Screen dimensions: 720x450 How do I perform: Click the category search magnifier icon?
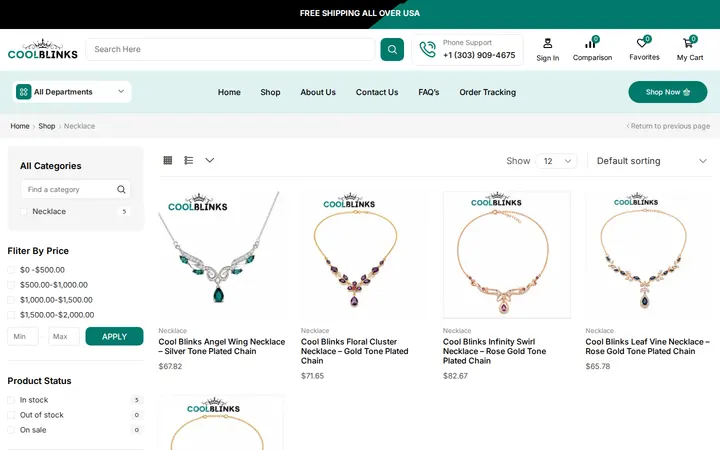click(121, 189)
